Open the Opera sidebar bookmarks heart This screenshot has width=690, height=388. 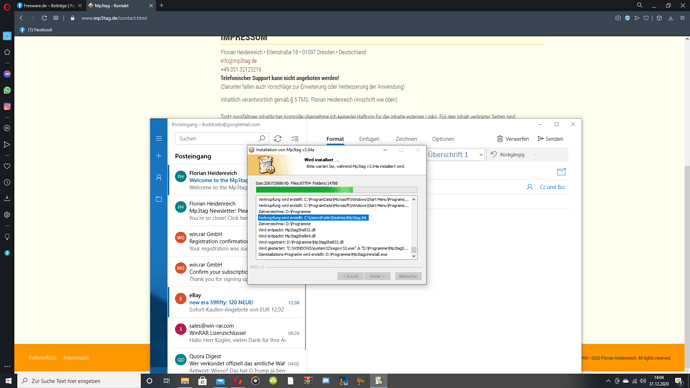coord(7,166)
